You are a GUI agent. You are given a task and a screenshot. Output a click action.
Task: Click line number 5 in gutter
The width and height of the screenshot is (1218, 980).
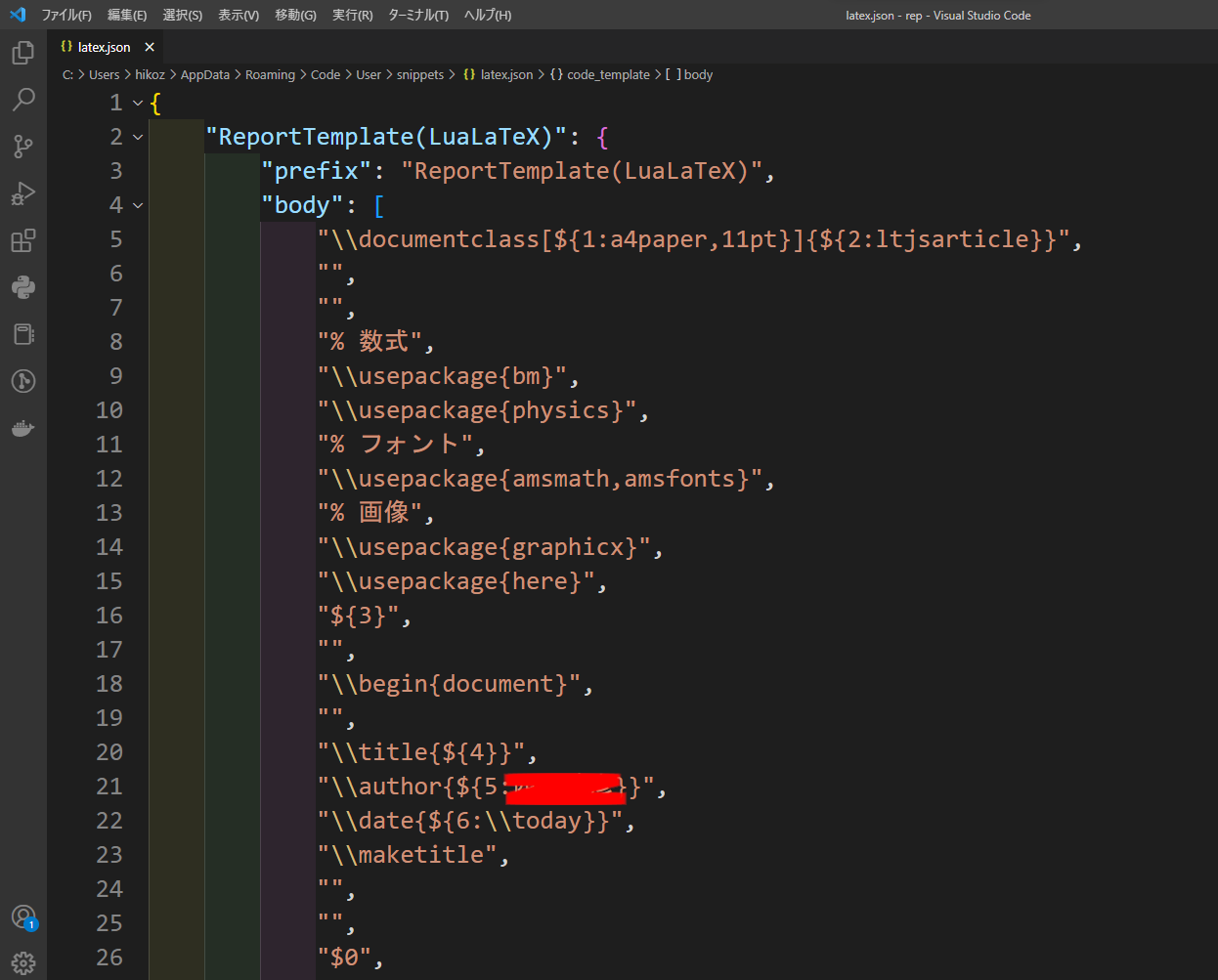115,239
